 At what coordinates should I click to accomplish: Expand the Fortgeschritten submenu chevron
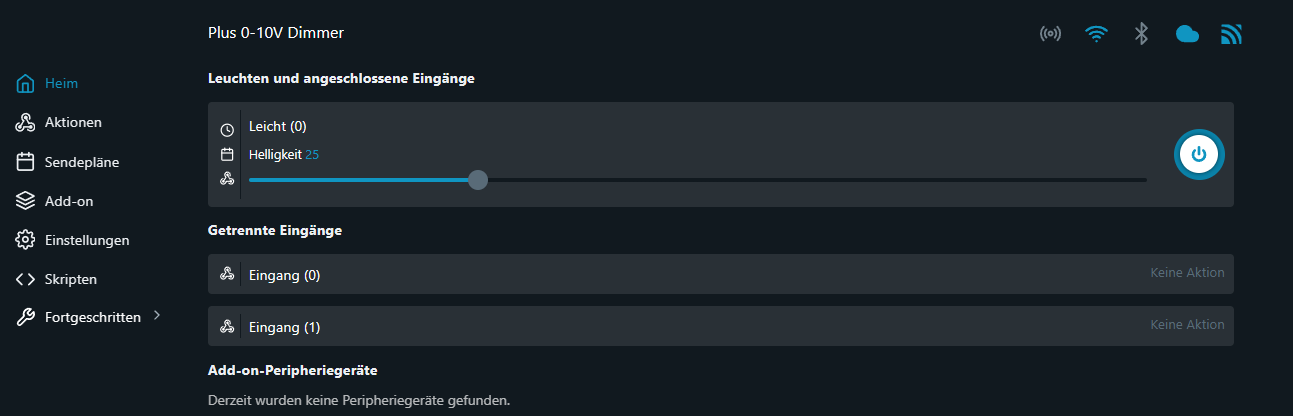(x=156, y=316)
